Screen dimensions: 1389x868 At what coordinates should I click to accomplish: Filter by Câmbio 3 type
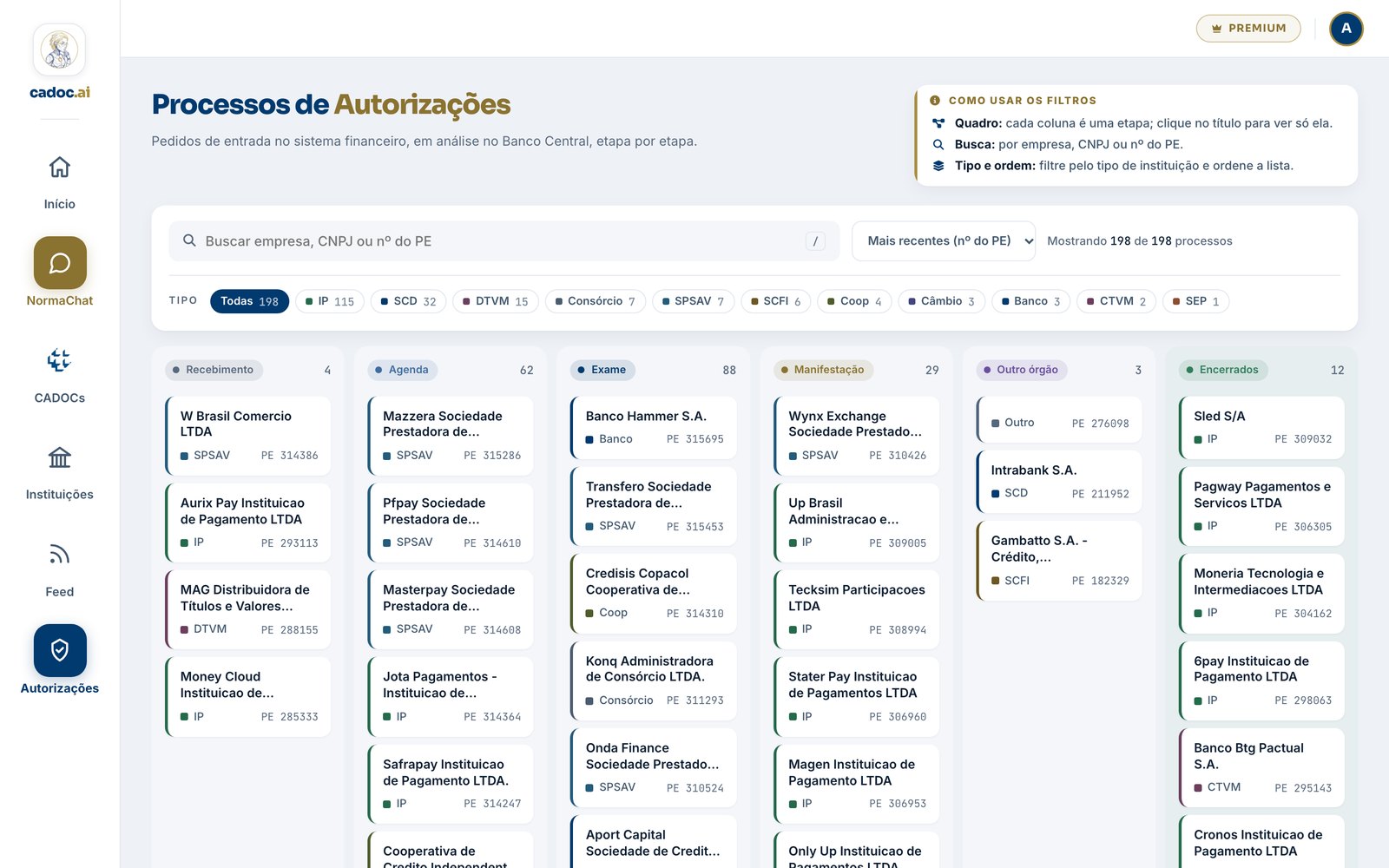tap(942, 301)
